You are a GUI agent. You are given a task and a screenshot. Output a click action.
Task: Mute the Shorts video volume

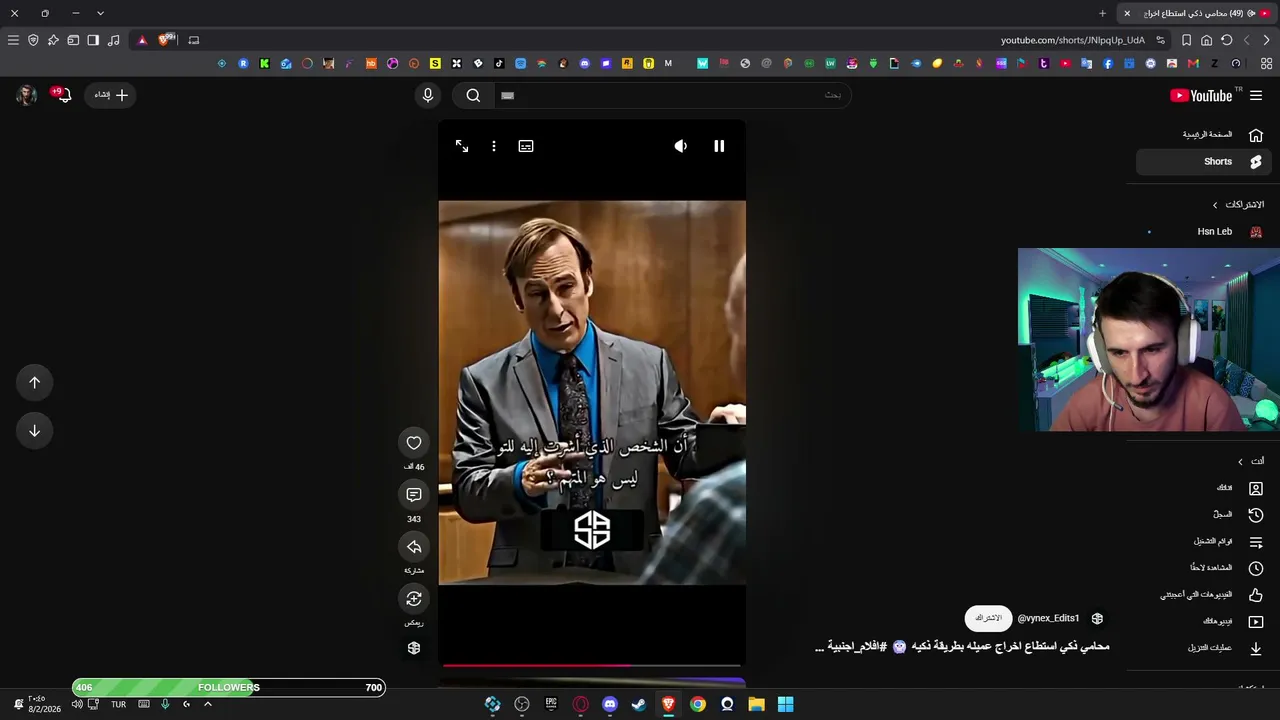[681, 146]
